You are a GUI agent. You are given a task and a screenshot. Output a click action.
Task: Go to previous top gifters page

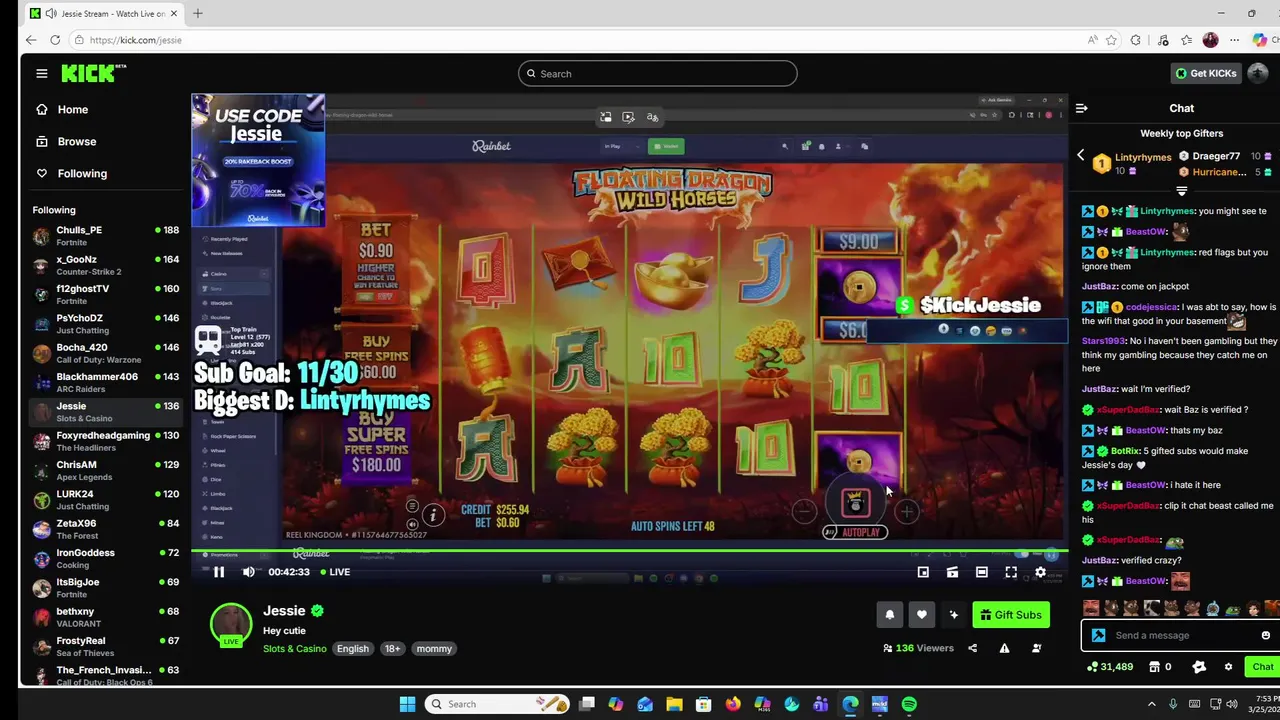pyautogui.click(x=1080, y=155)
